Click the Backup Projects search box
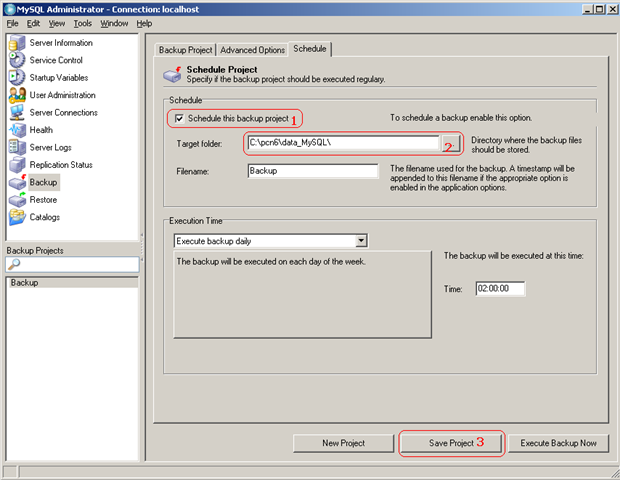620x480 pixels. click(x=73, y=264)
